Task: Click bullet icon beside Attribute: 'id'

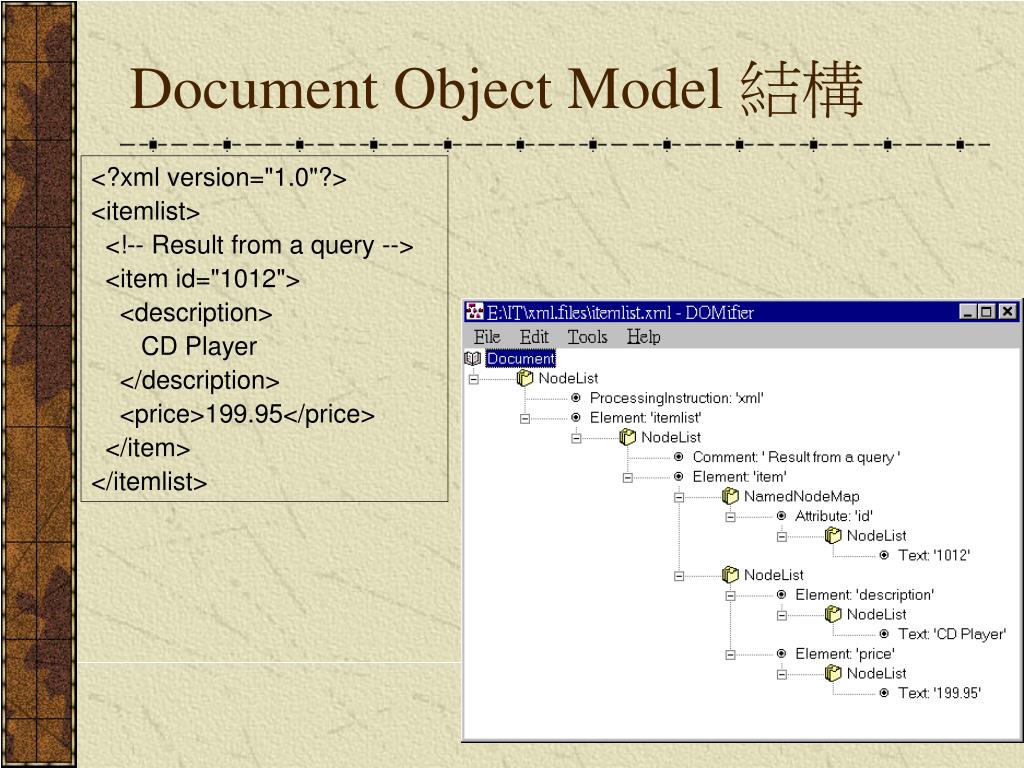Action: pos(781,516)
